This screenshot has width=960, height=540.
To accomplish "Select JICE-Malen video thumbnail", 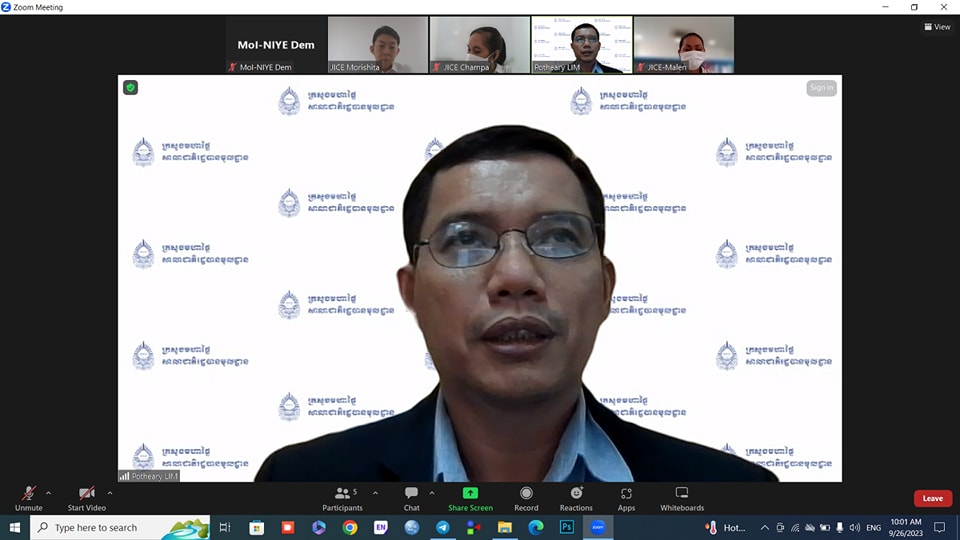I will (684, 45).
